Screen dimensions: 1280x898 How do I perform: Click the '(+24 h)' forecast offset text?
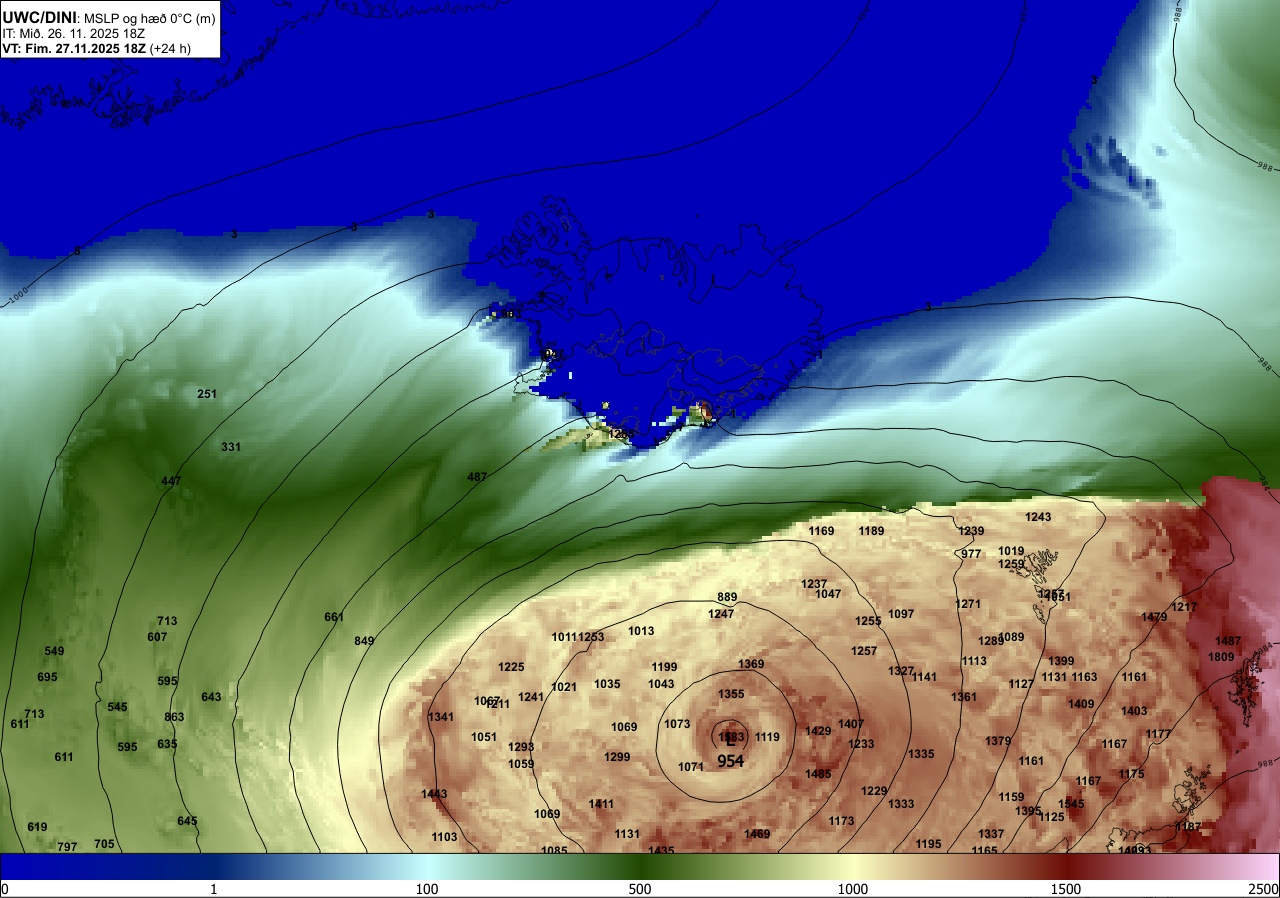tap(170, 48)
